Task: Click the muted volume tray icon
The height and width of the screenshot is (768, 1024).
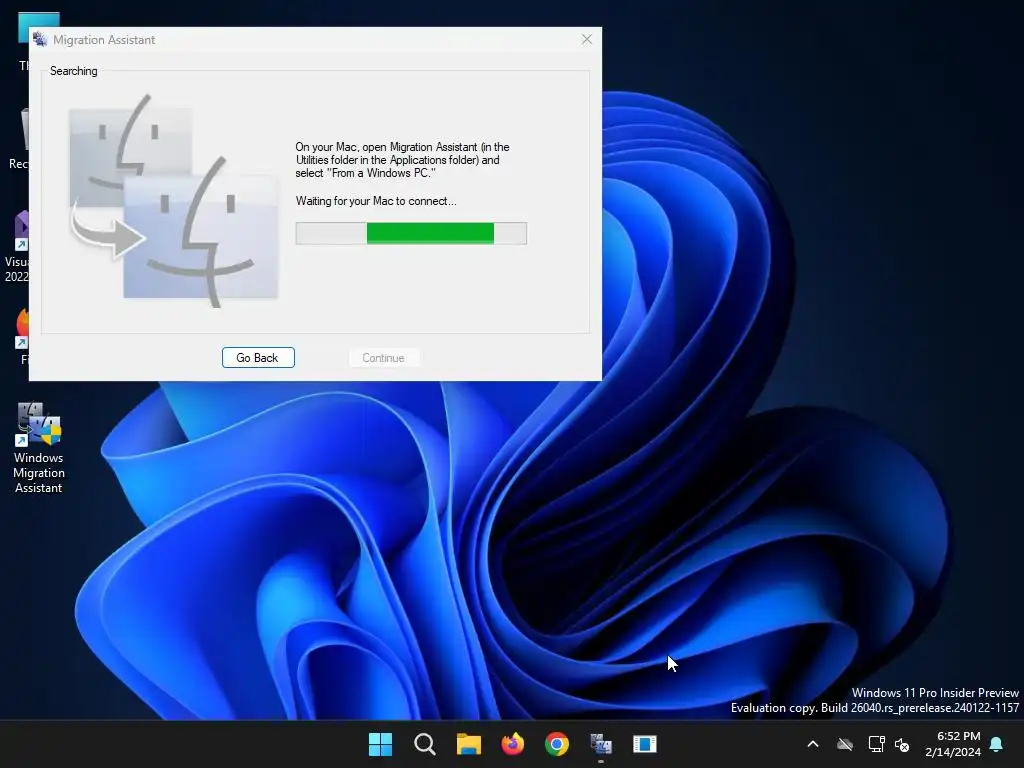Action: 902,744
